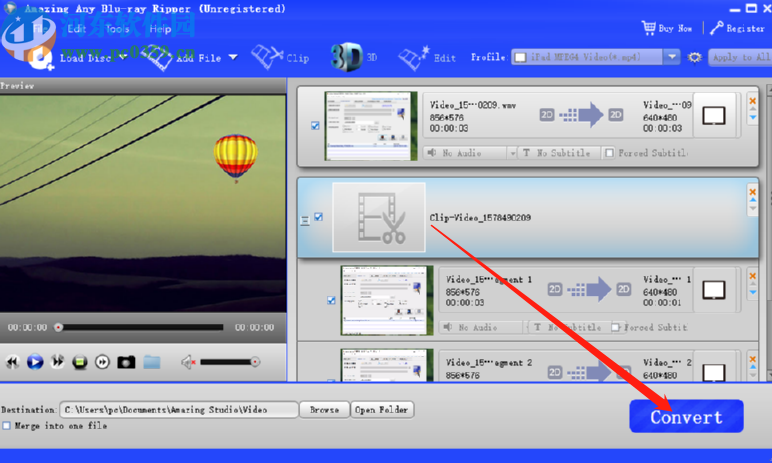Click the next frame step button
The image size is (772, 463).
pos(102,363)
